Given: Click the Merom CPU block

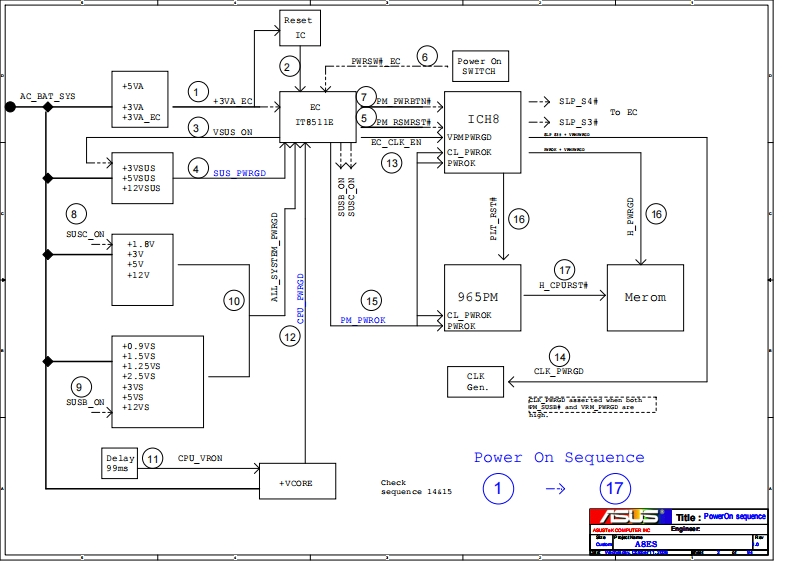Looking at the screenshot, I should (645, 297).
